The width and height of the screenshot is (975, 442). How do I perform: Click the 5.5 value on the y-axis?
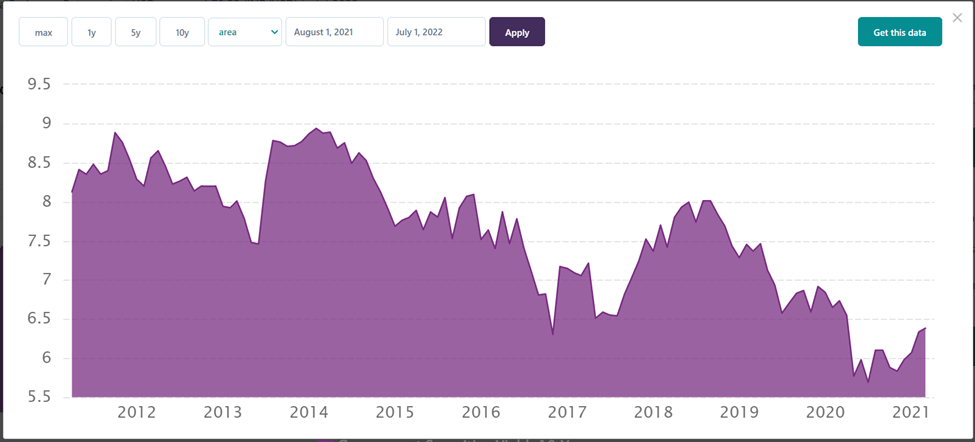[x=38, y=397]
